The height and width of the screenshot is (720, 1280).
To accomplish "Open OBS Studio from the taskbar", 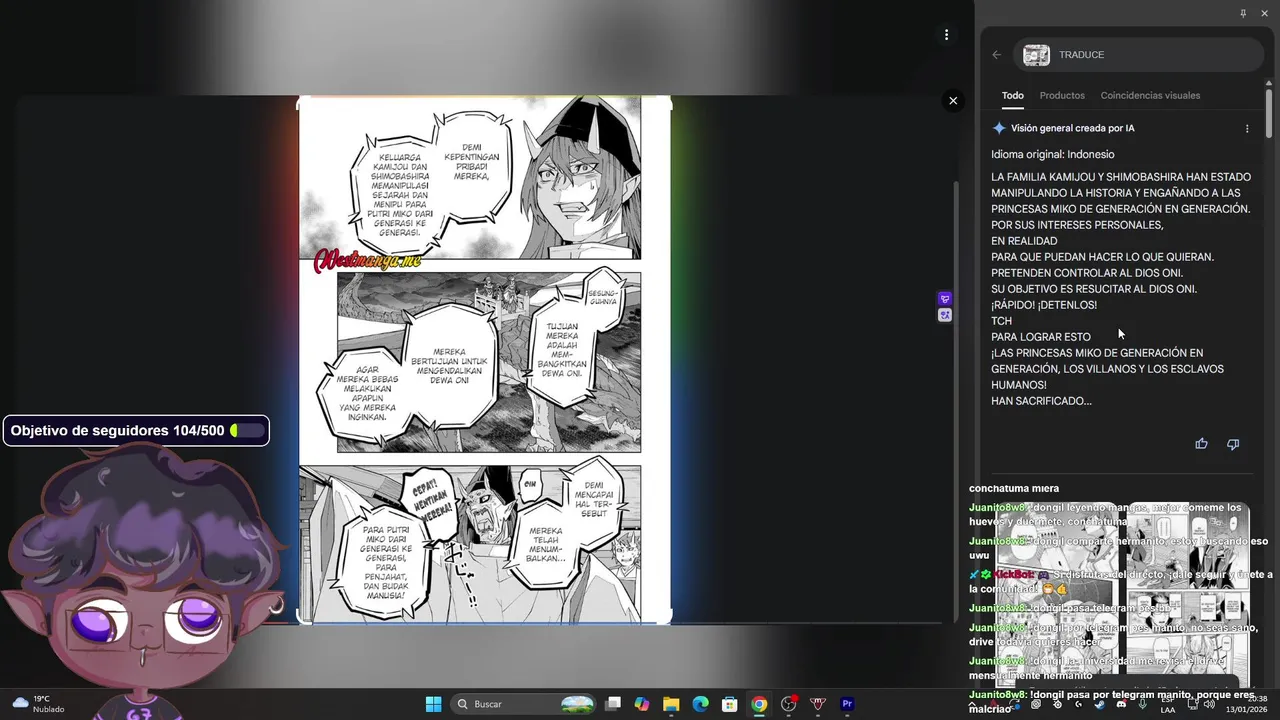I will pos(789,704).
